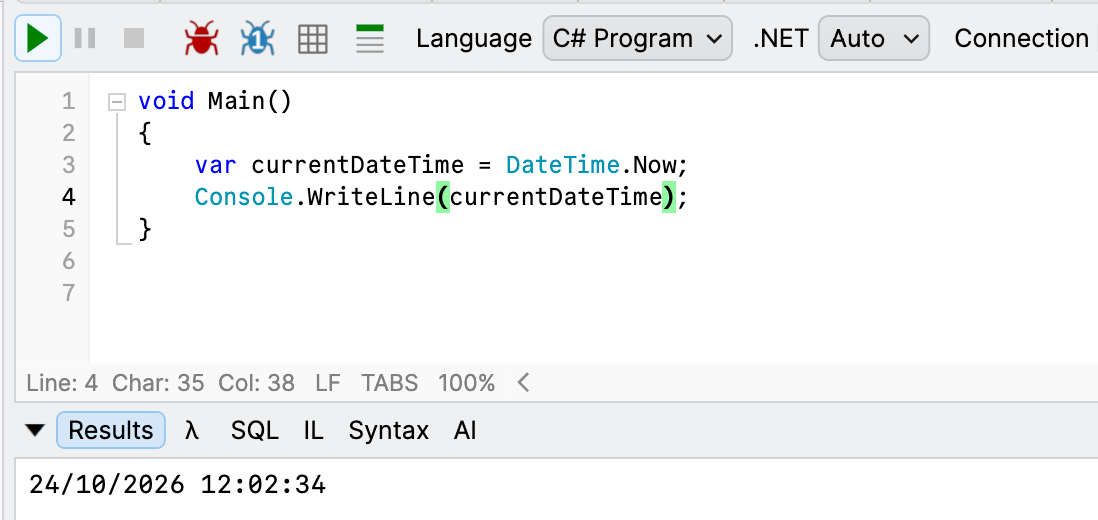The height and width of the screenshot is (520, 1098).
Task: Switch results to data grids icon
Action: [x=312, y=39]
